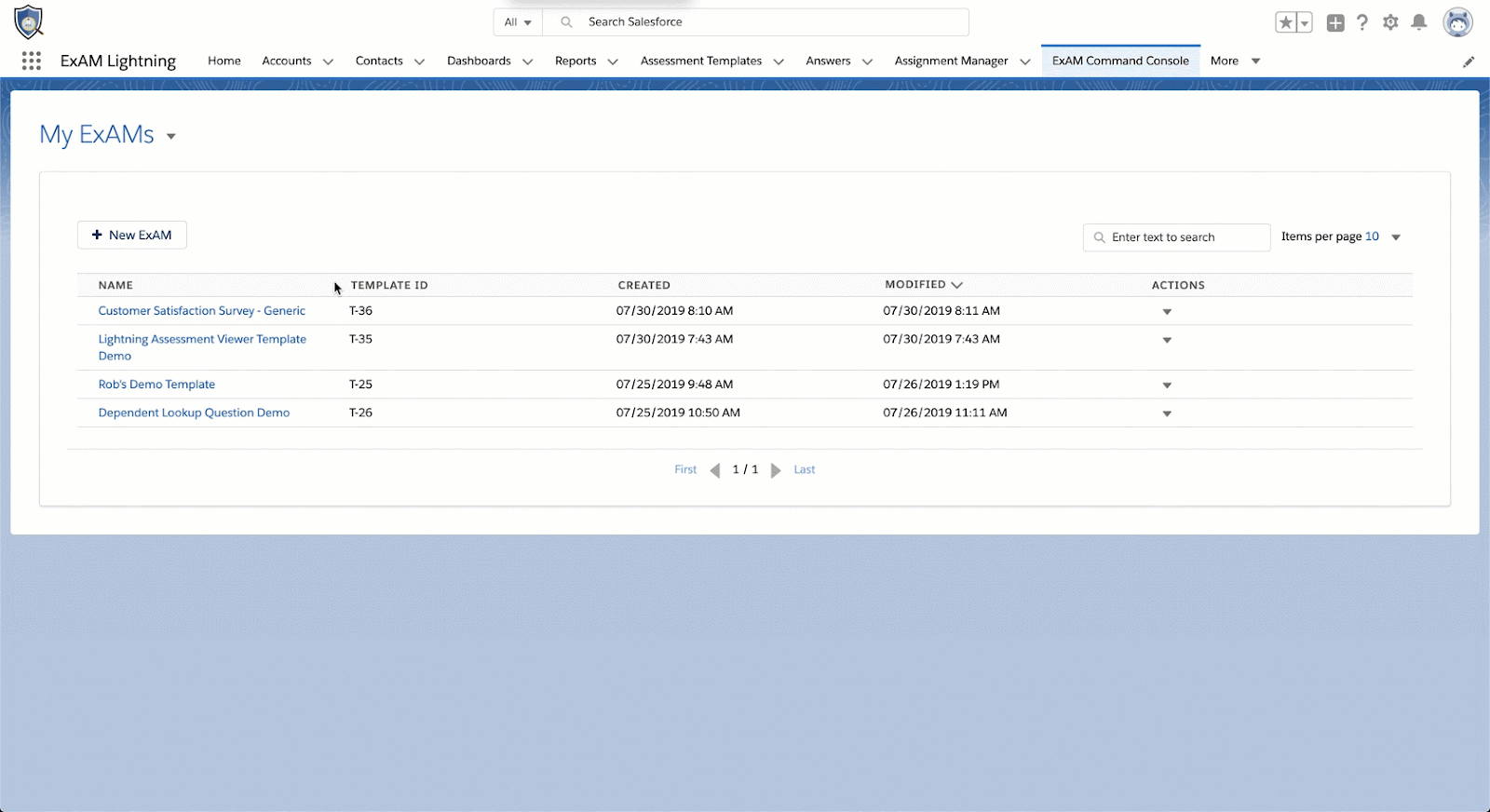Open the Assessment Templates tab
The height and width of the screenshot is (812, 1490).
[701, 61]
